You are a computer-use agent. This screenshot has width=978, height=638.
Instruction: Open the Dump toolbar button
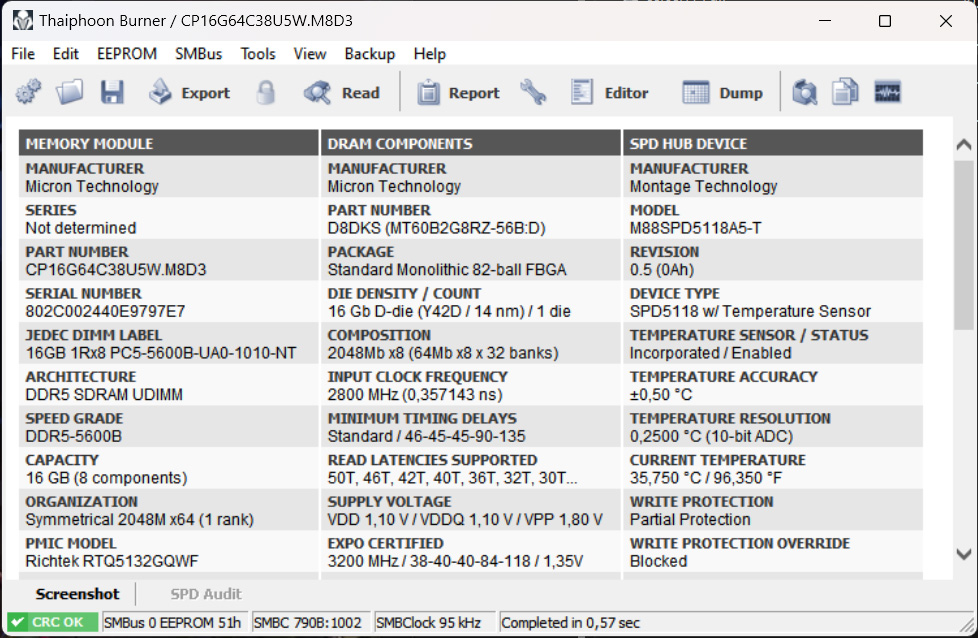point(723,92)
